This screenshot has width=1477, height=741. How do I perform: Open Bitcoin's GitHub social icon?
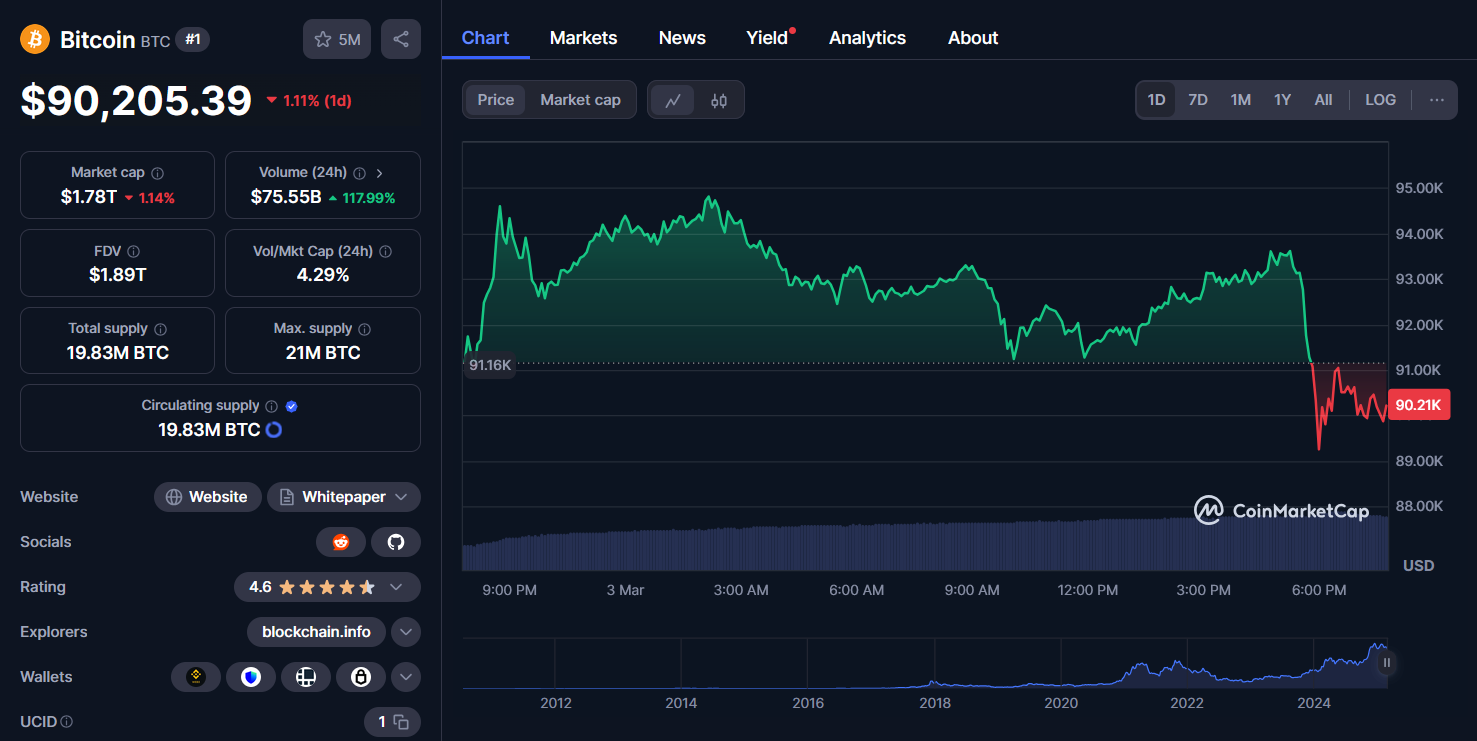pyautogui.click(x=396, y=541)
